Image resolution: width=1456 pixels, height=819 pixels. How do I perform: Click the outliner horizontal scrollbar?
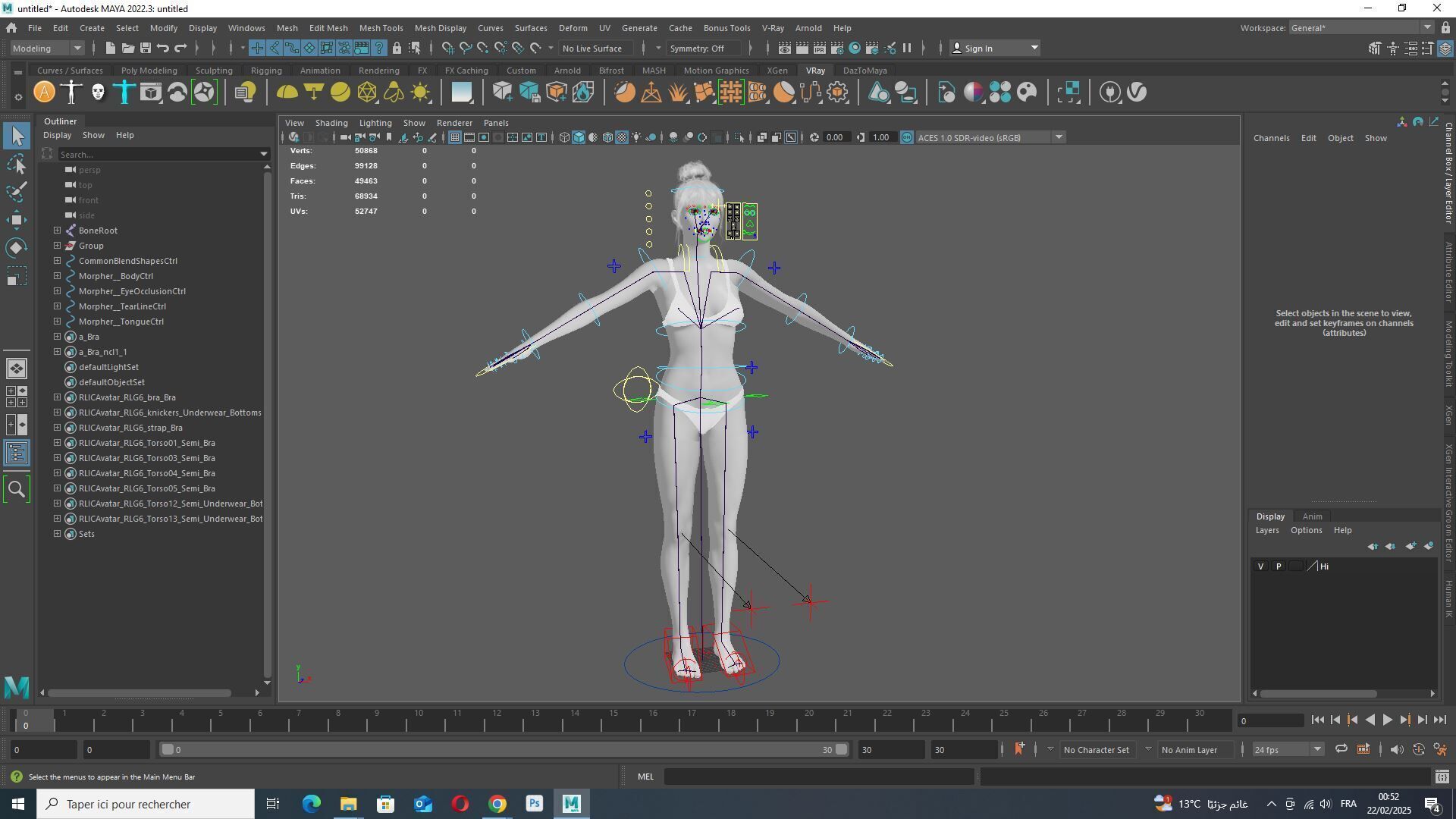(140, 693)
